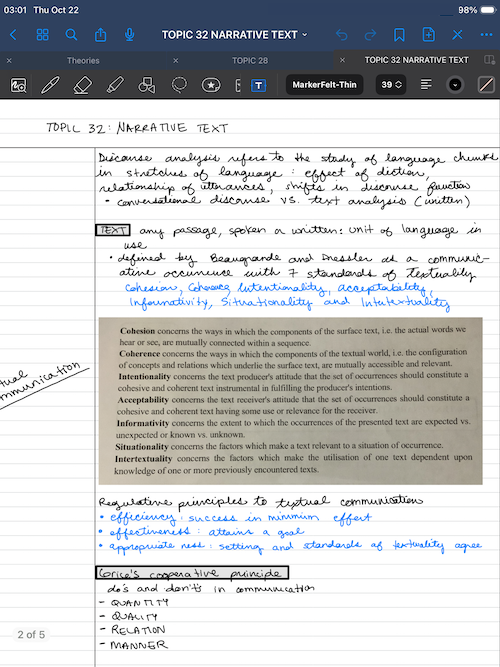Open the black text color swatch
This screenshot has width=500, height=667.
pos(454,85)
